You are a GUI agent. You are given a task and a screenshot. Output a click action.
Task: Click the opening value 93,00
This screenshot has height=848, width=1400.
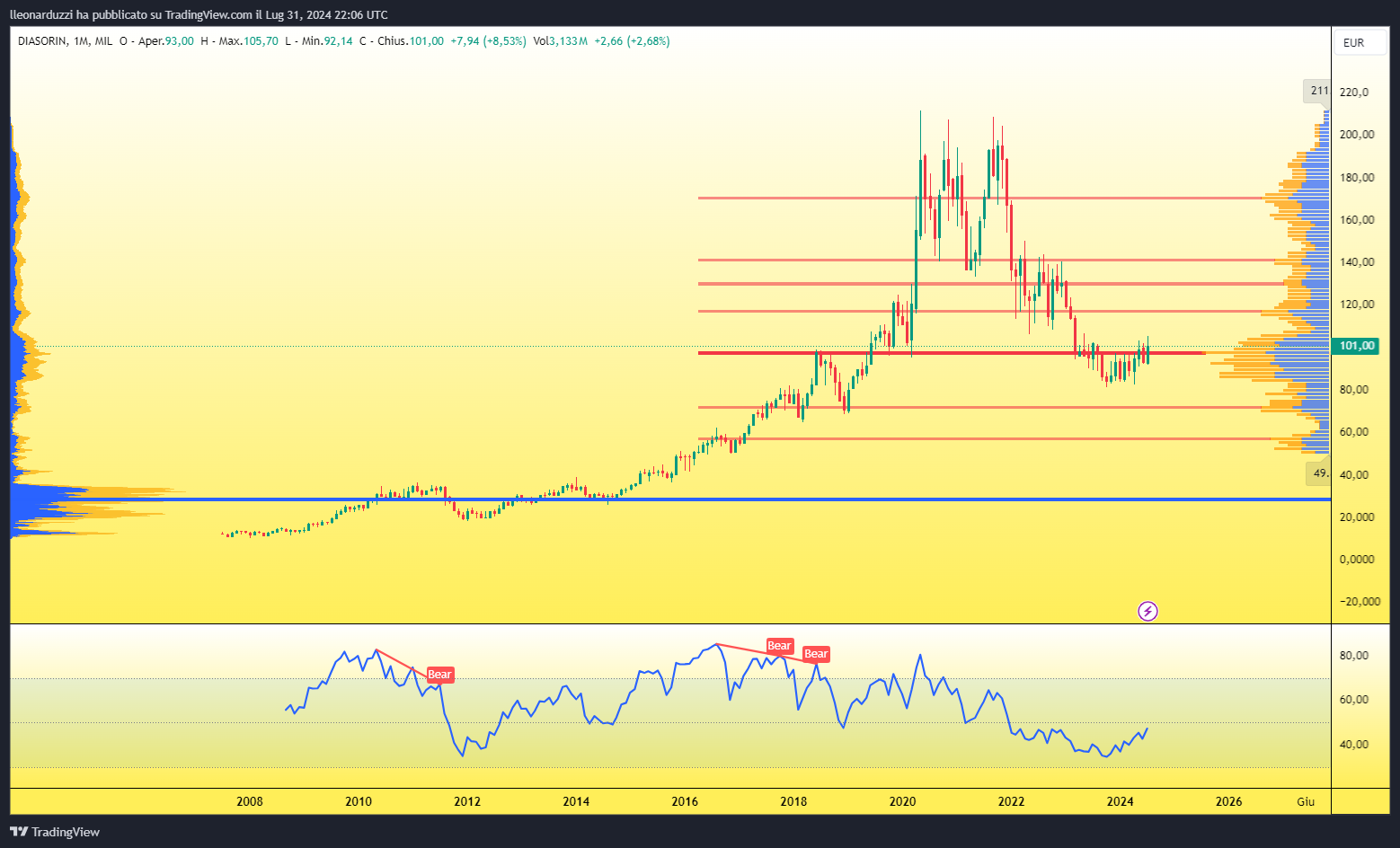(179, 41)
